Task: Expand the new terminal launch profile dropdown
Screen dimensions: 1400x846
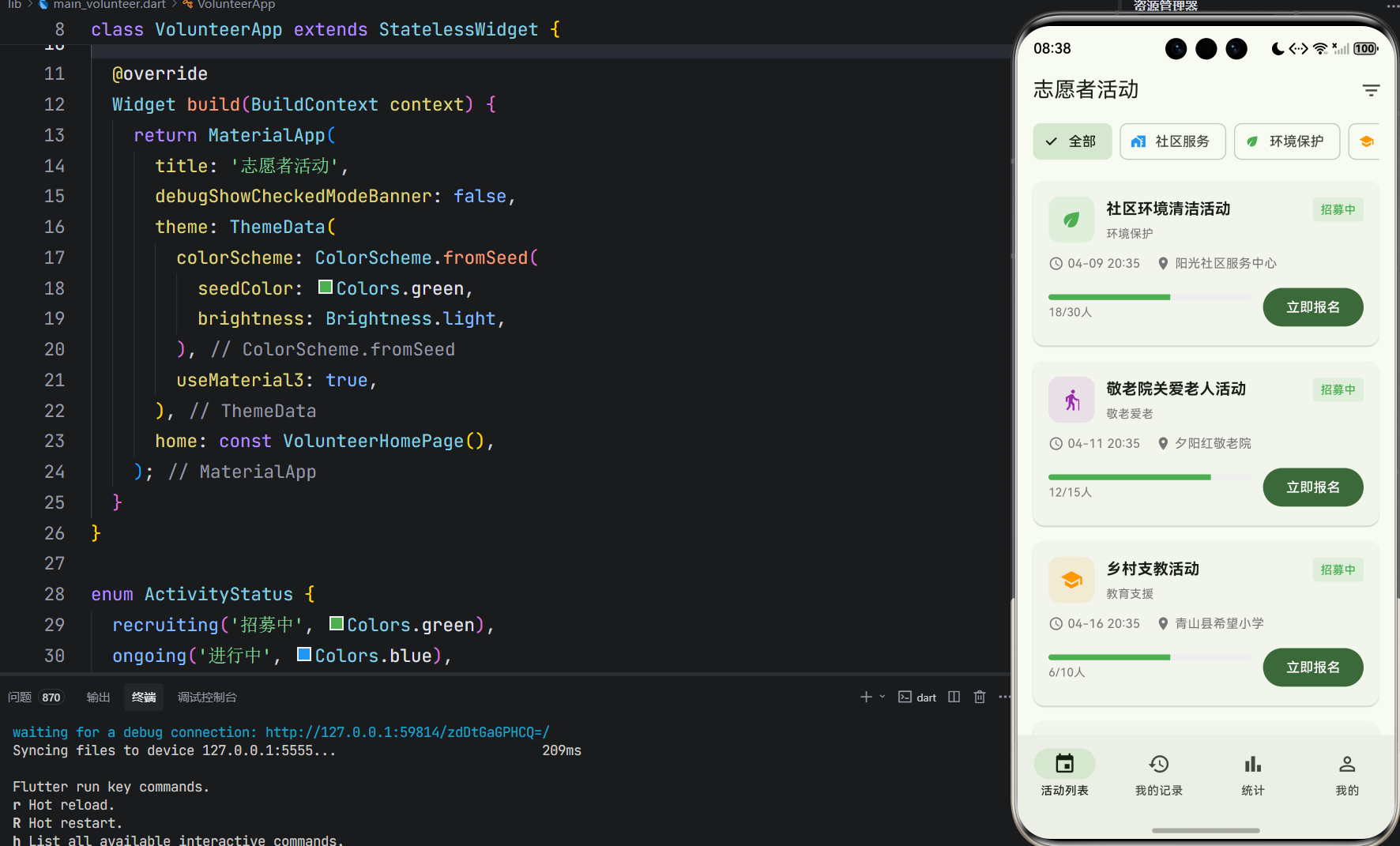Action: (883, 697)
